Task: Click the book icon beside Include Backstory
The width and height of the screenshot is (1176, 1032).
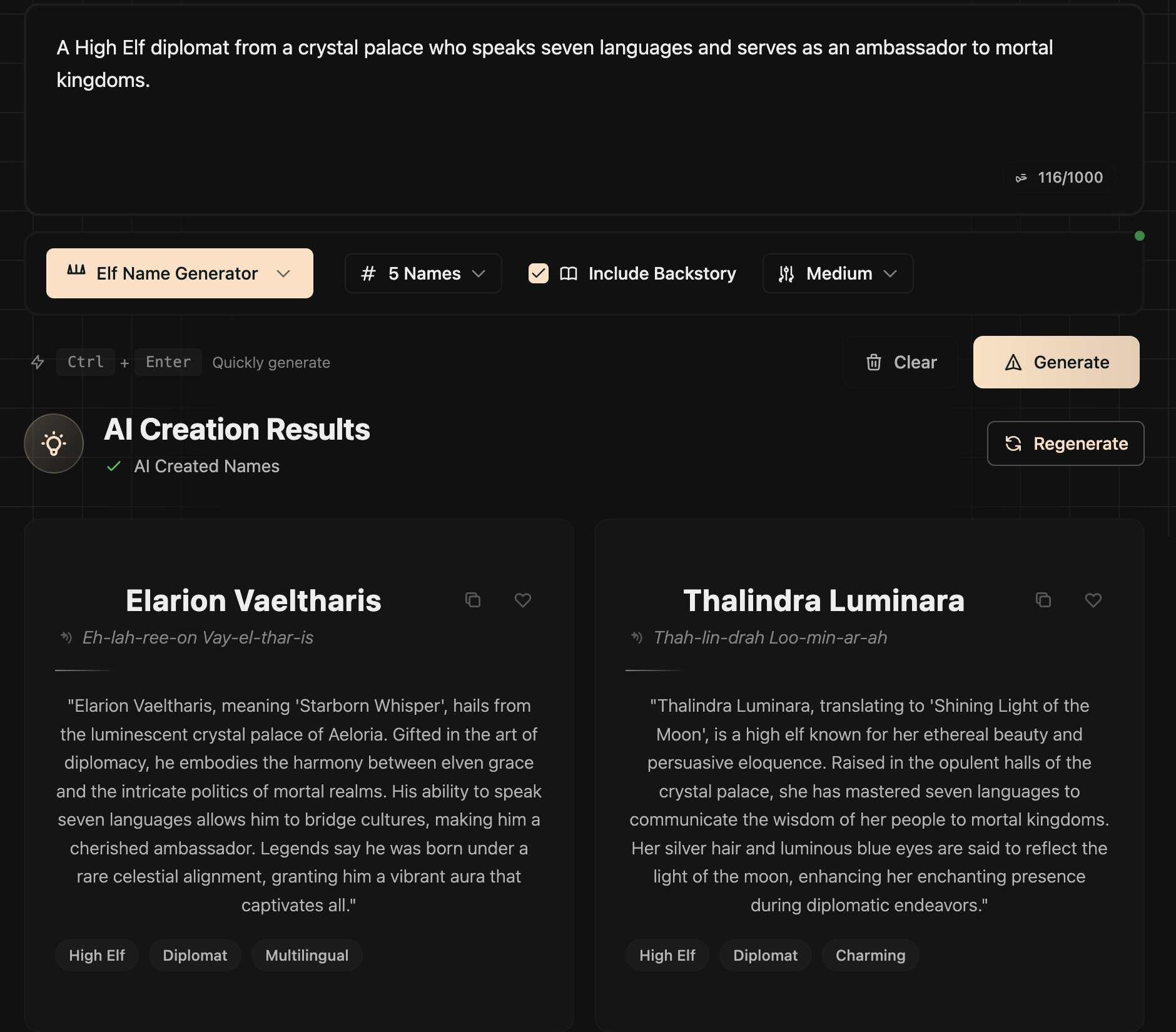Action: 569,273
